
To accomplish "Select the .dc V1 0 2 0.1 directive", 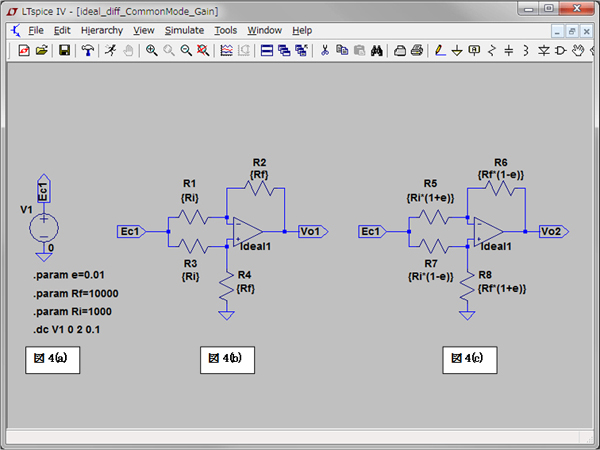I will (x=68, y=329).
